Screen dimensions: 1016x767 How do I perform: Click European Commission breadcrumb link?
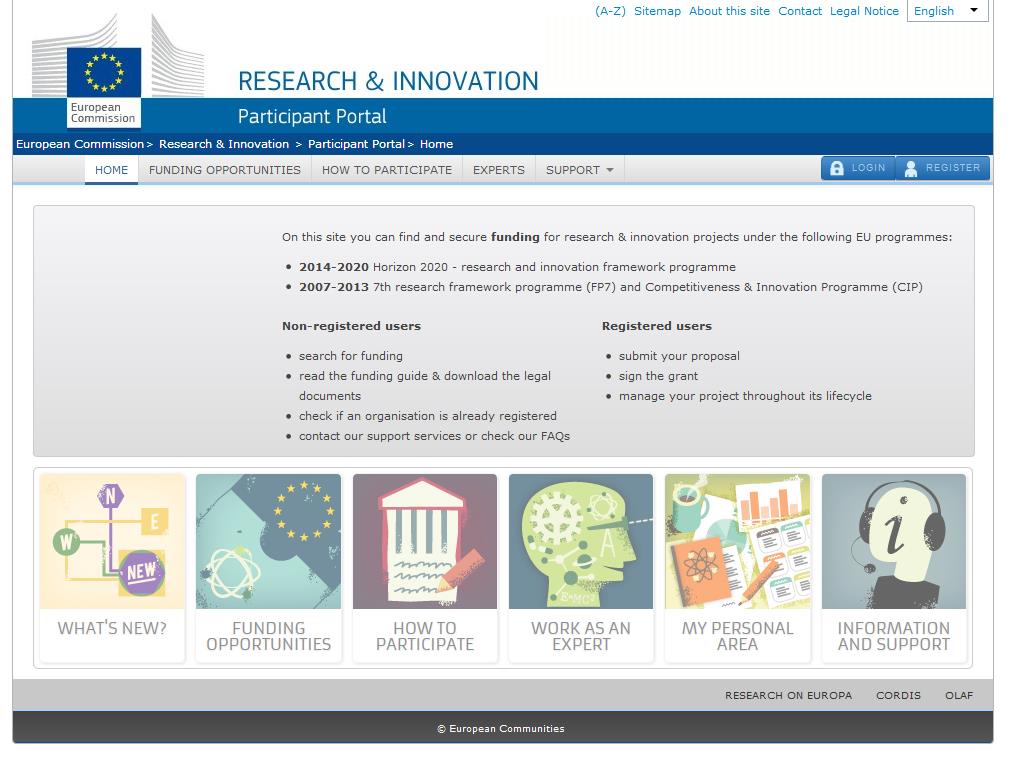(80, 144)
